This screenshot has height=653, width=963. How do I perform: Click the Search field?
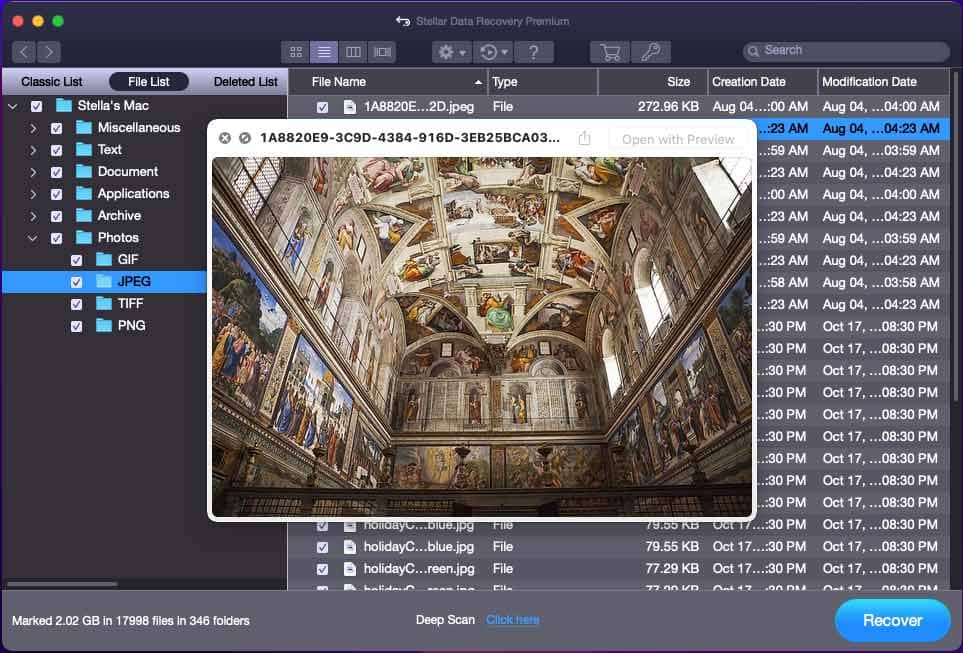tap(846, 51)
